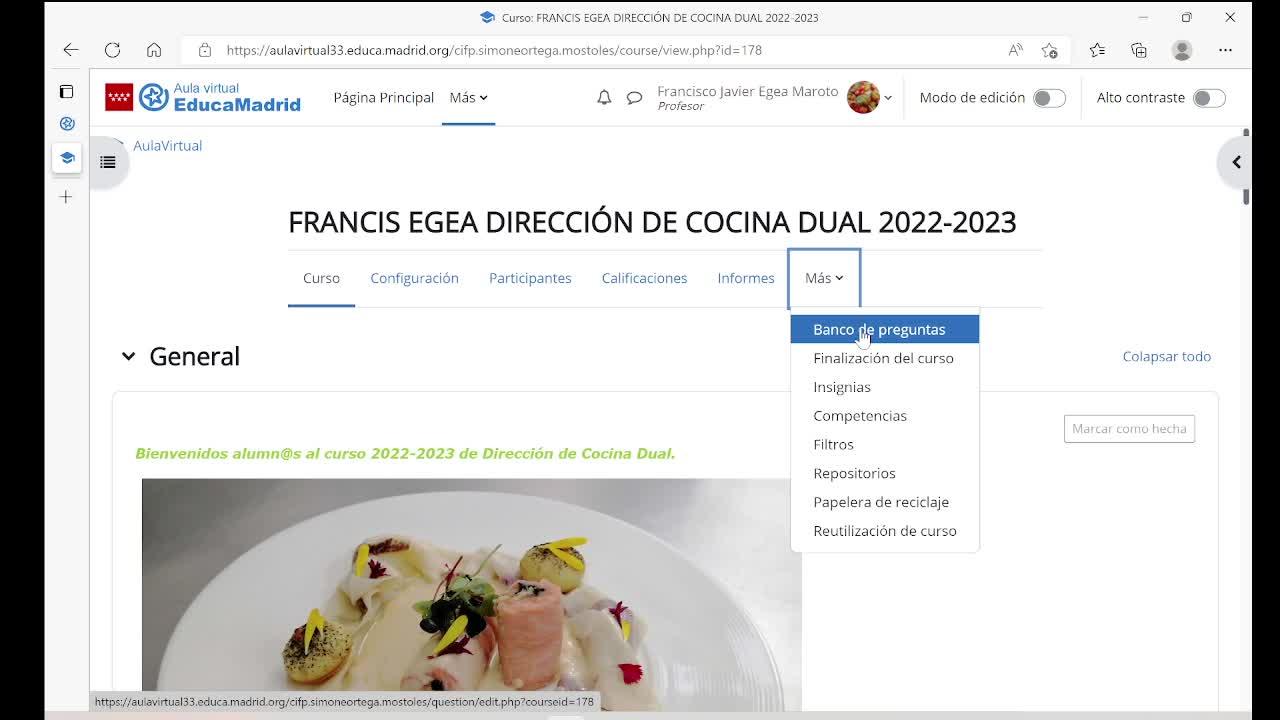
Task: View site security lock information
Action: coord(205,50)
